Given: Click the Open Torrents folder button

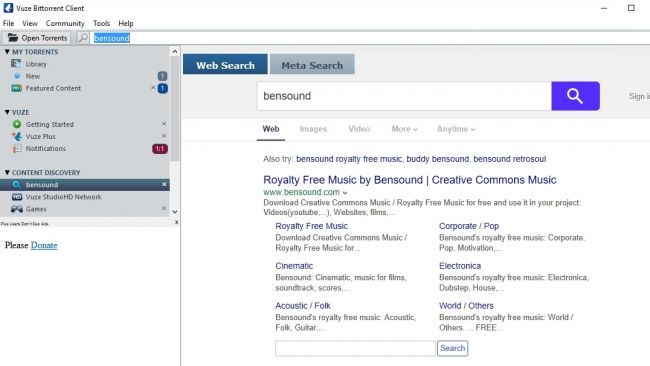Looking at the screenshot, I should 37,38.
